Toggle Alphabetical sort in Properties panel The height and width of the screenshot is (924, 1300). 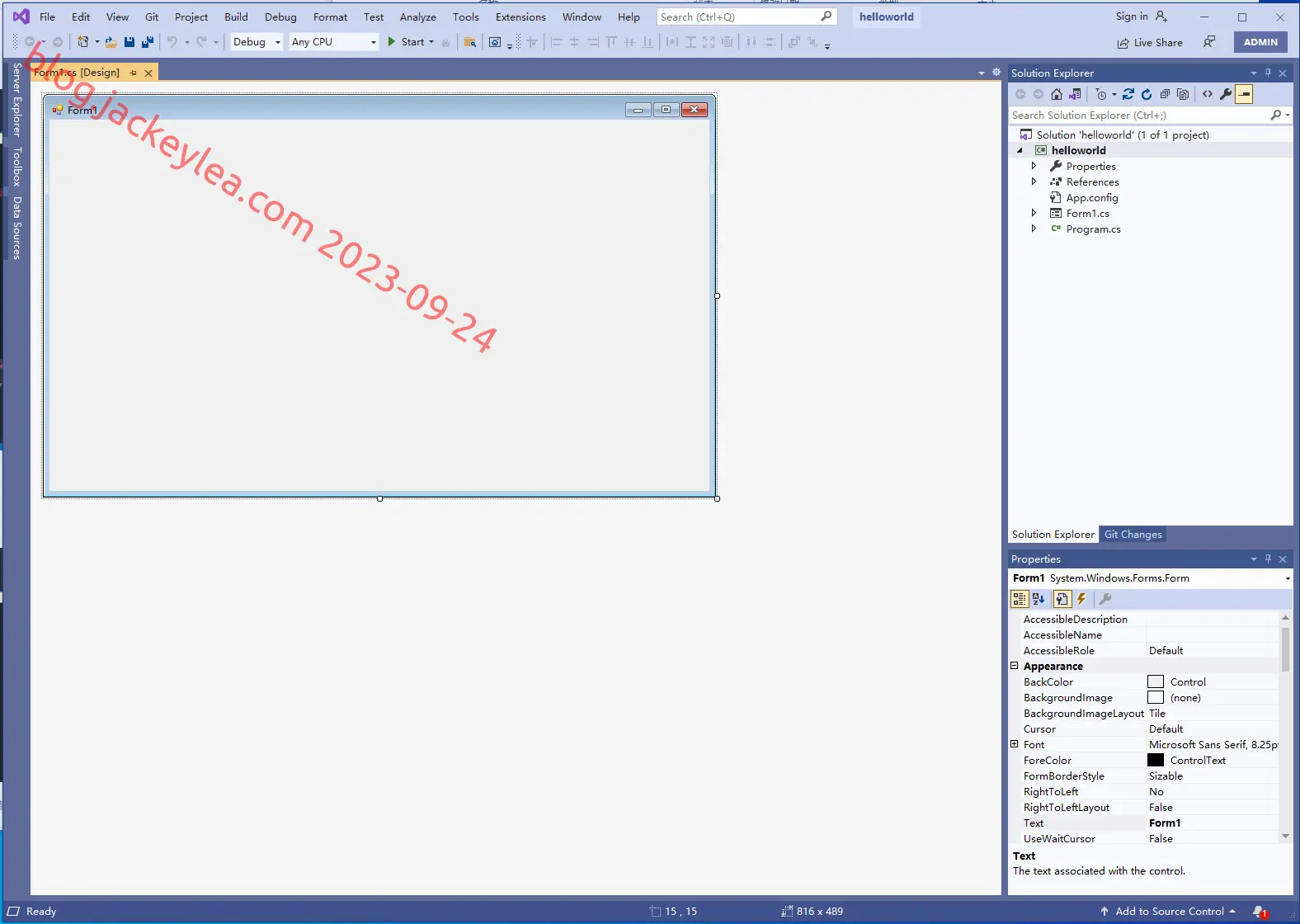tap(1039, 599)
